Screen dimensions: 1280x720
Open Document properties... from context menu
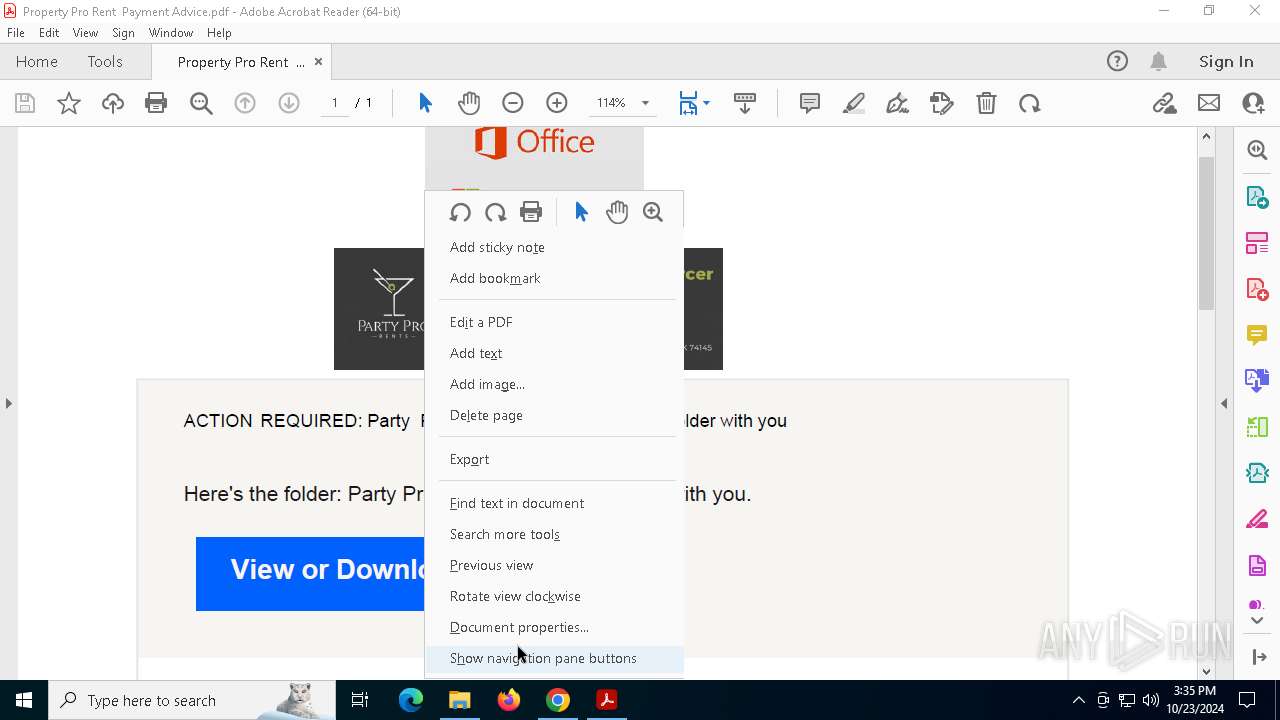554,627
